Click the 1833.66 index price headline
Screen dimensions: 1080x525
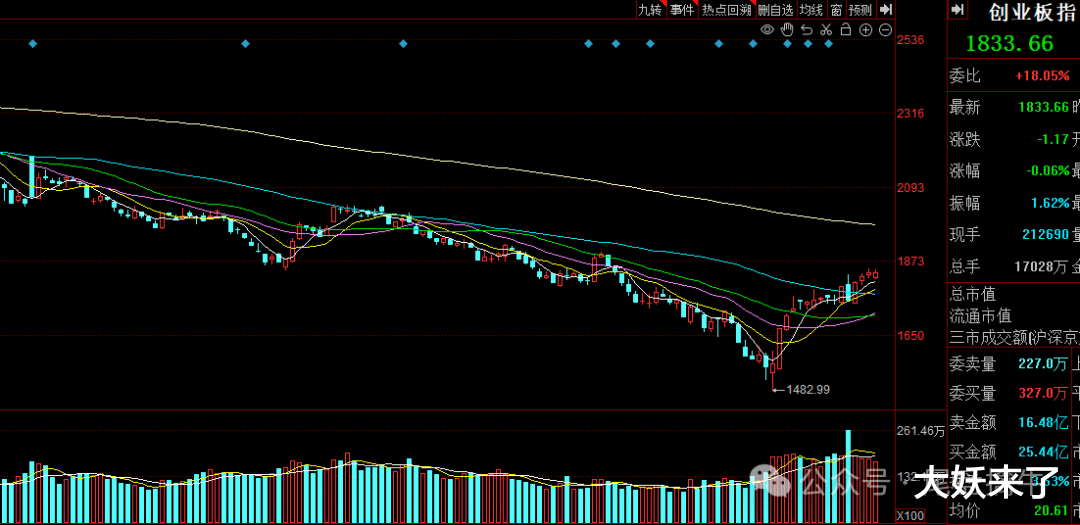(1009, 43)
